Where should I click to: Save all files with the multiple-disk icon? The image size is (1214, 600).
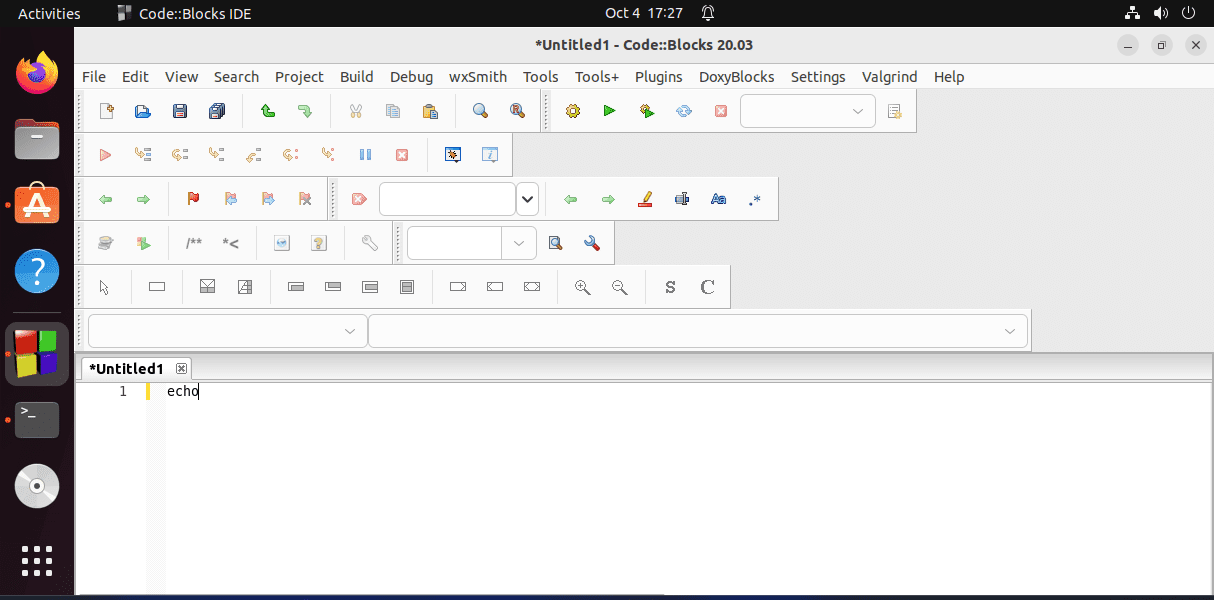pos(217,111)
